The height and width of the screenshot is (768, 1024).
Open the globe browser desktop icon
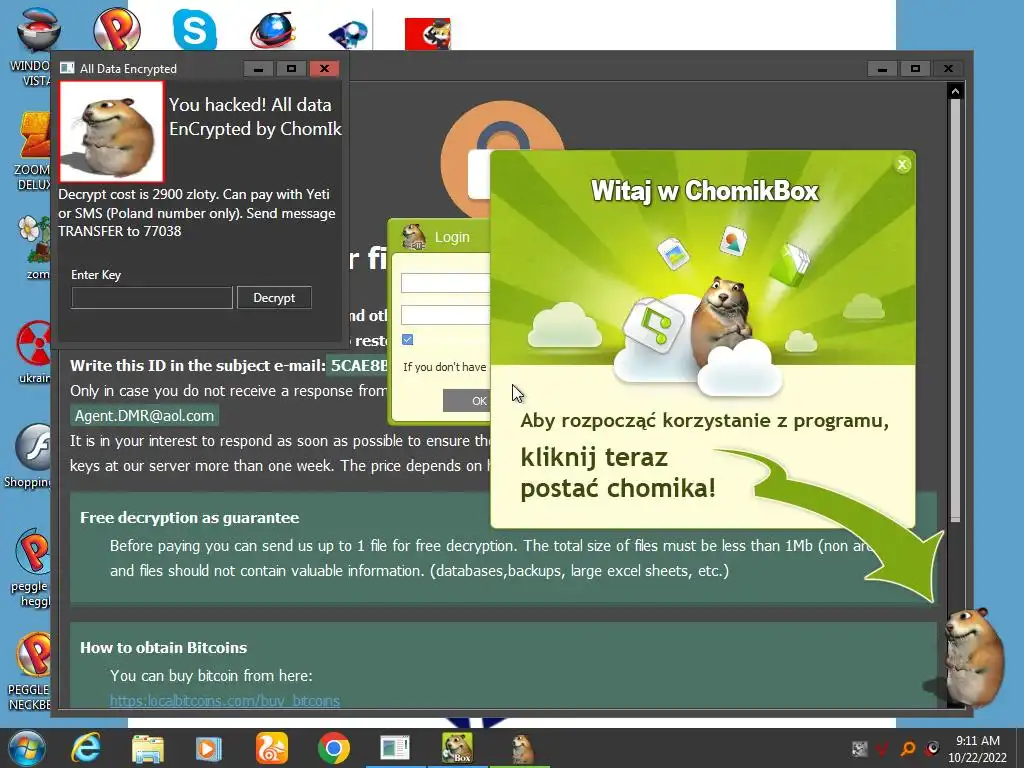point(273,31)
